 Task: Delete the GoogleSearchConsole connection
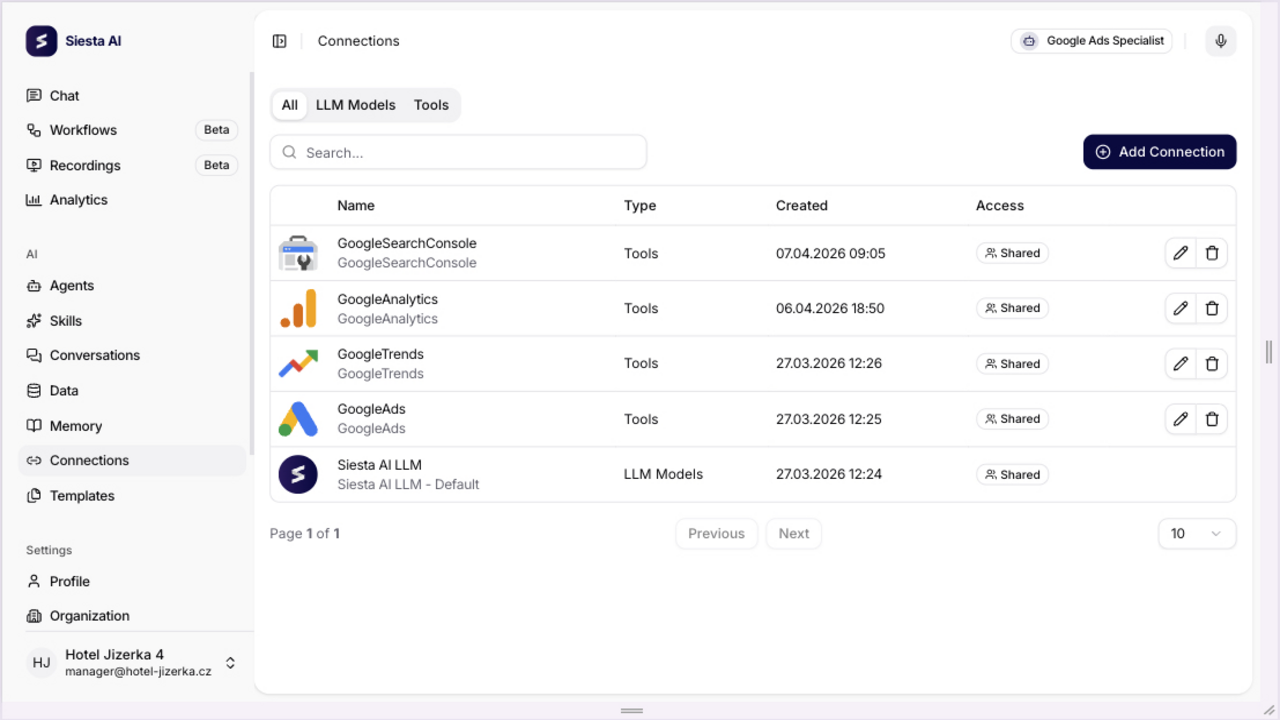1212,253
